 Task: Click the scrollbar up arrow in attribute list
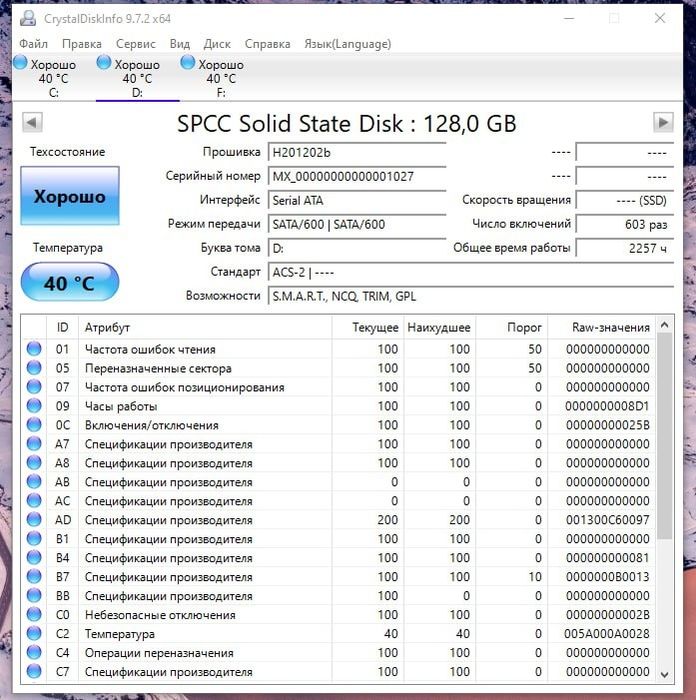[x=664, y=325]
